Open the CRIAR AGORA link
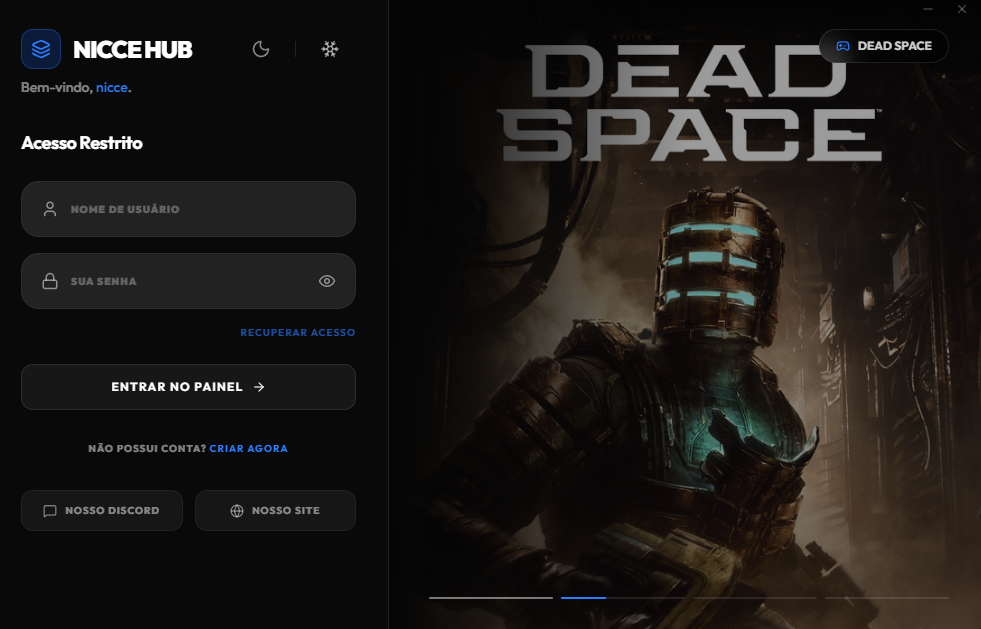 tap(248, 448)
